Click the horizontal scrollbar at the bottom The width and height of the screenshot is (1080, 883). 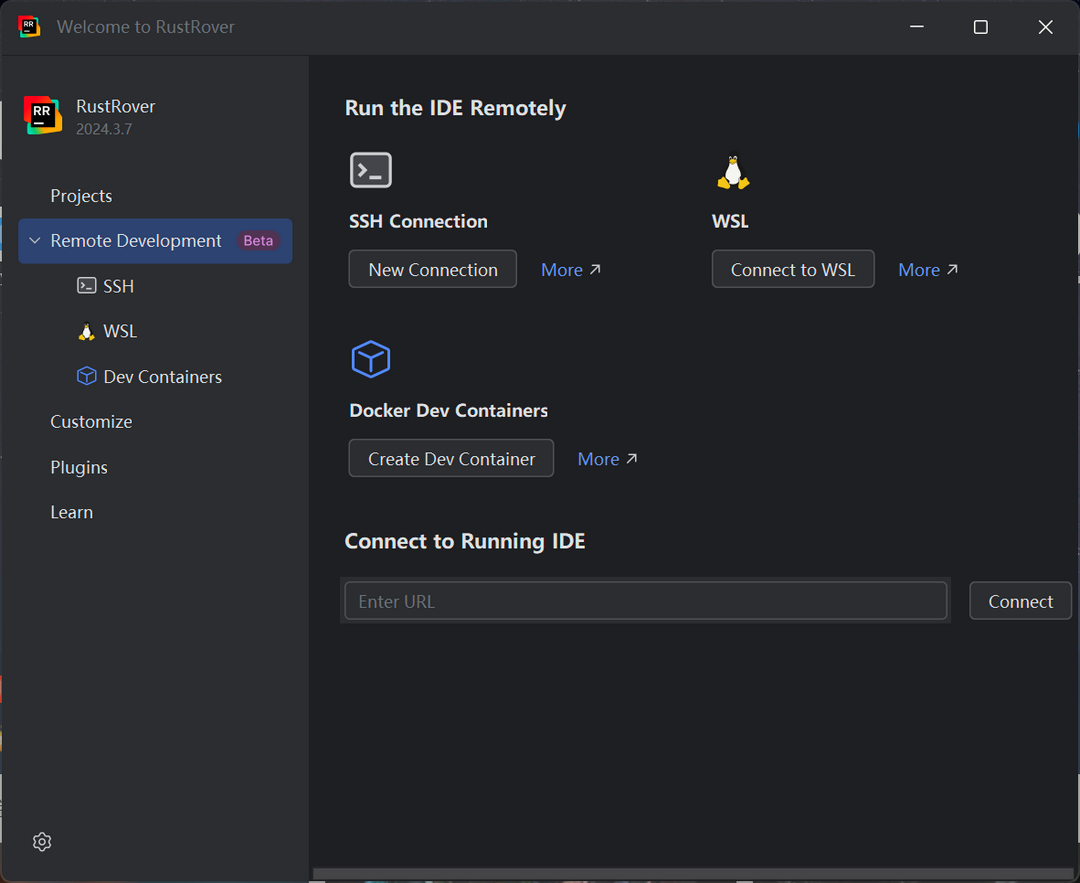click(692, 874)
